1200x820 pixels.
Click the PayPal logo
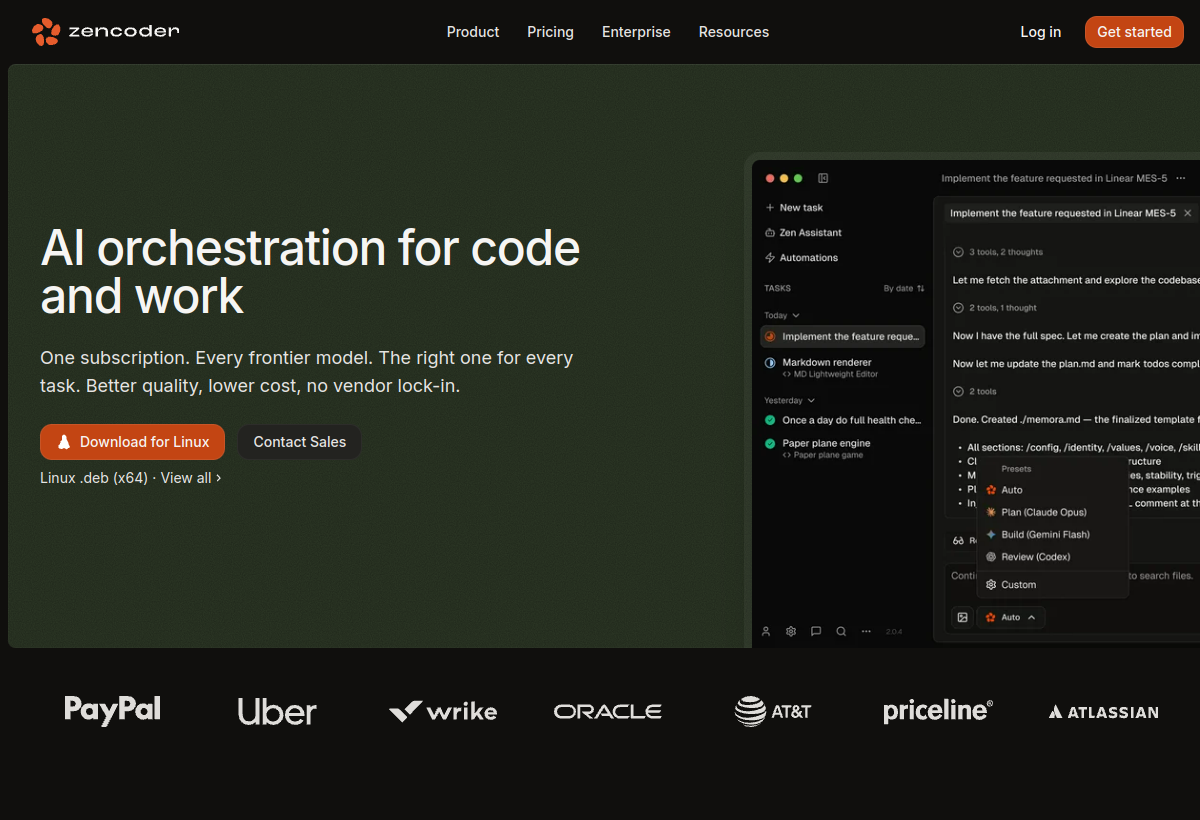pos(112,710)
